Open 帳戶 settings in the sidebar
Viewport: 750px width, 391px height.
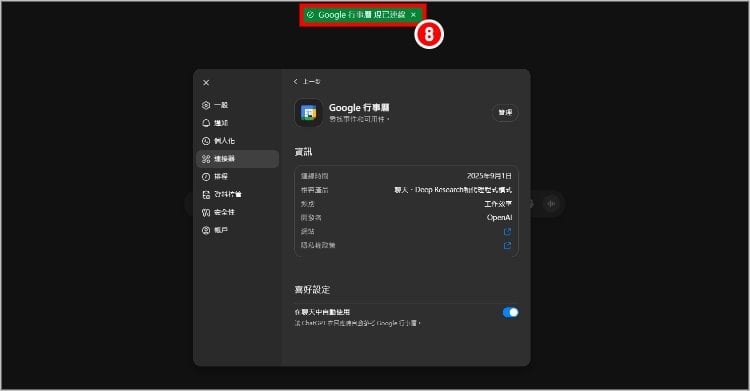(237, 230)
